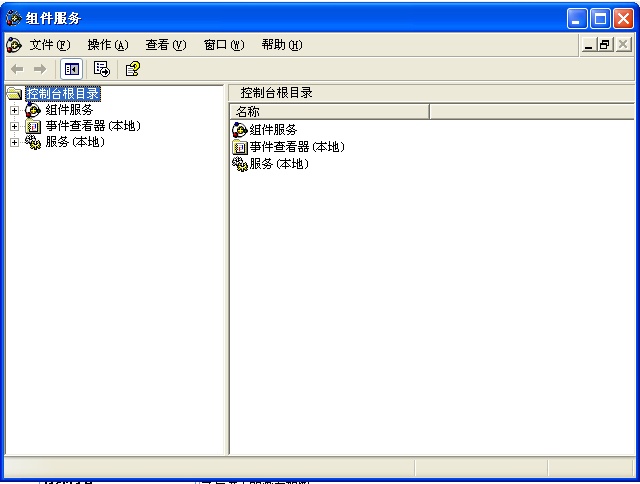Expand the 组件服务 tree node
The image size is (640, 484).
coord(14,110)
